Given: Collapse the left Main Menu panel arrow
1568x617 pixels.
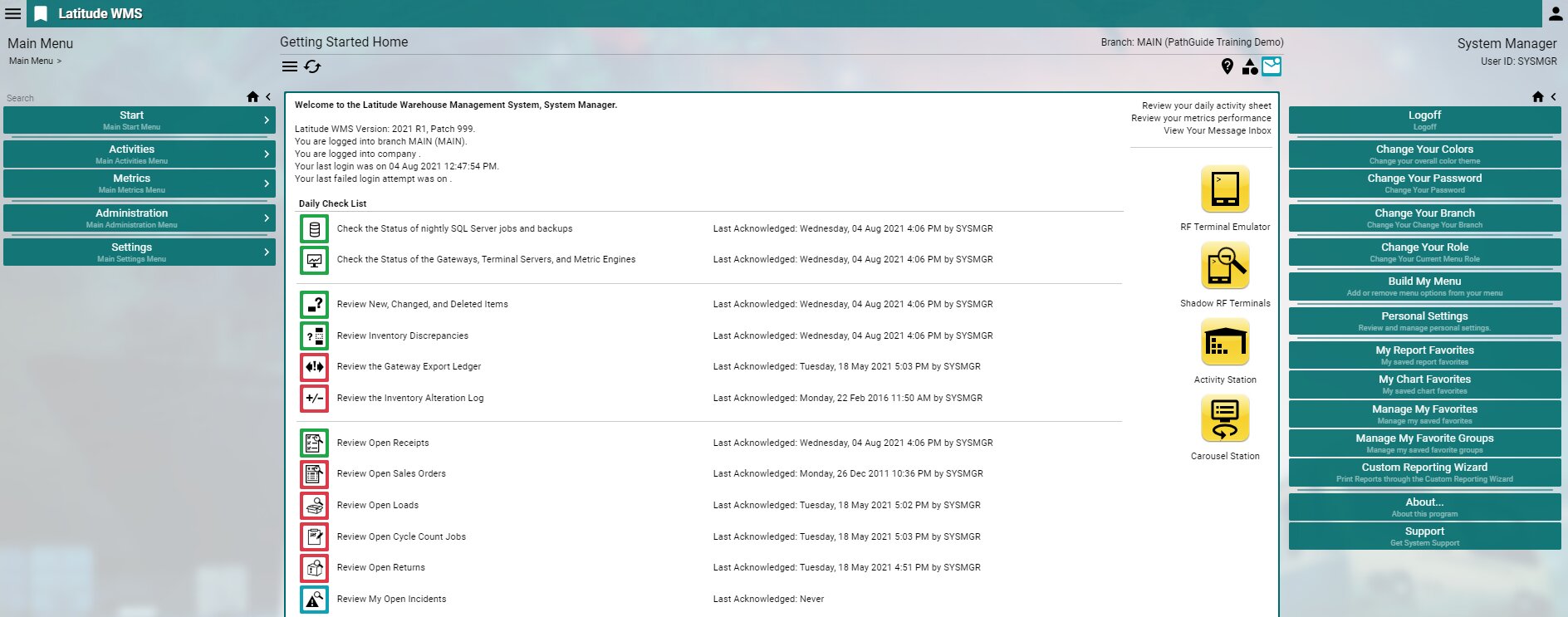Looking at the screenshot, I should pyautogui.click(x=268, y=97).
